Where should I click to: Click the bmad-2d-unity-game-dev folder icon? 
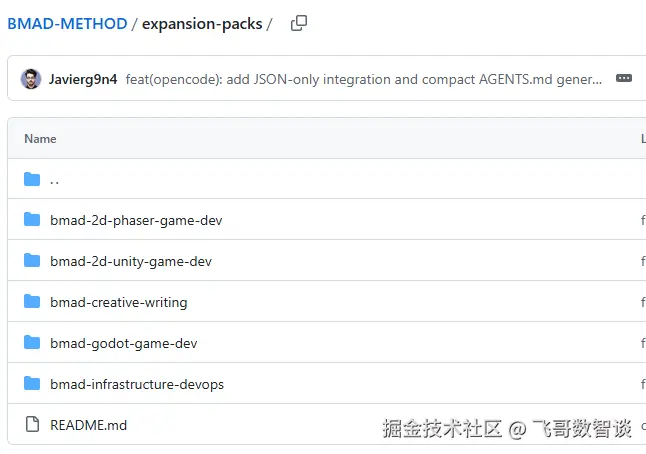pos(32,261)
